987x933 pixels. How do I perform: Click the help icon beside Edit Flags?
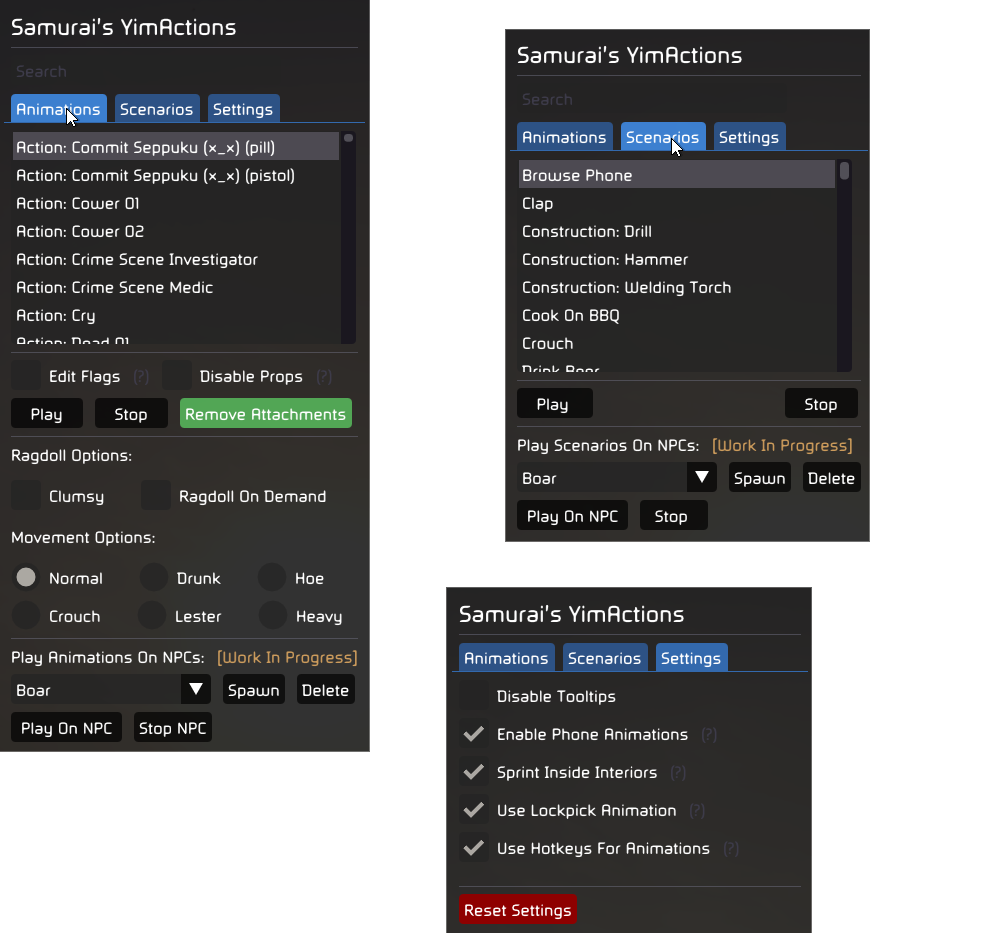click(x=141, y=377)
